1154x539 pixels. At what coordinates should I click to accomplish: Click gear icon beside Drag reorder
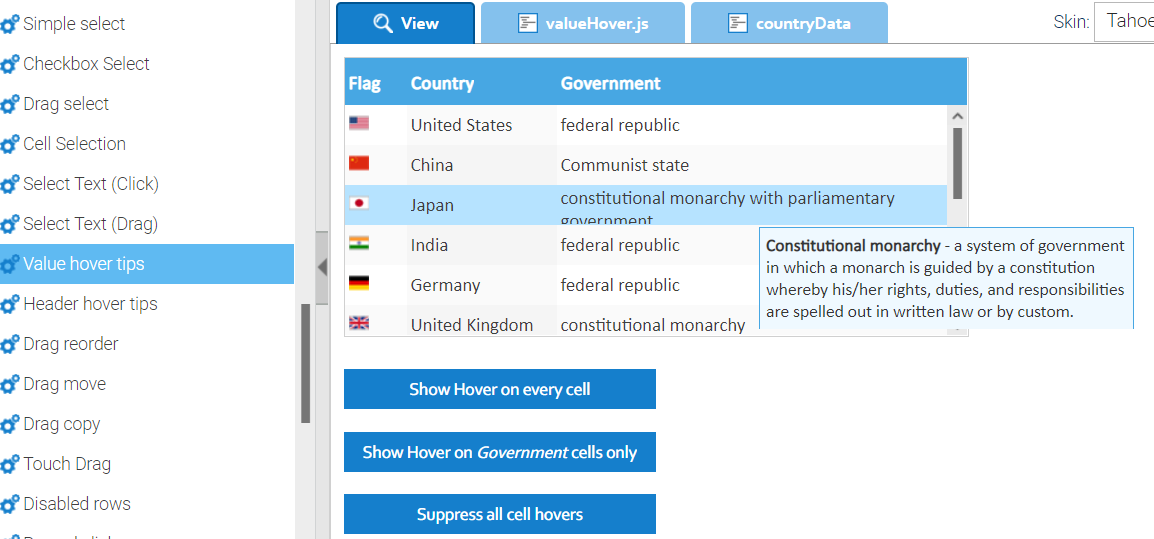coord(10,344)
